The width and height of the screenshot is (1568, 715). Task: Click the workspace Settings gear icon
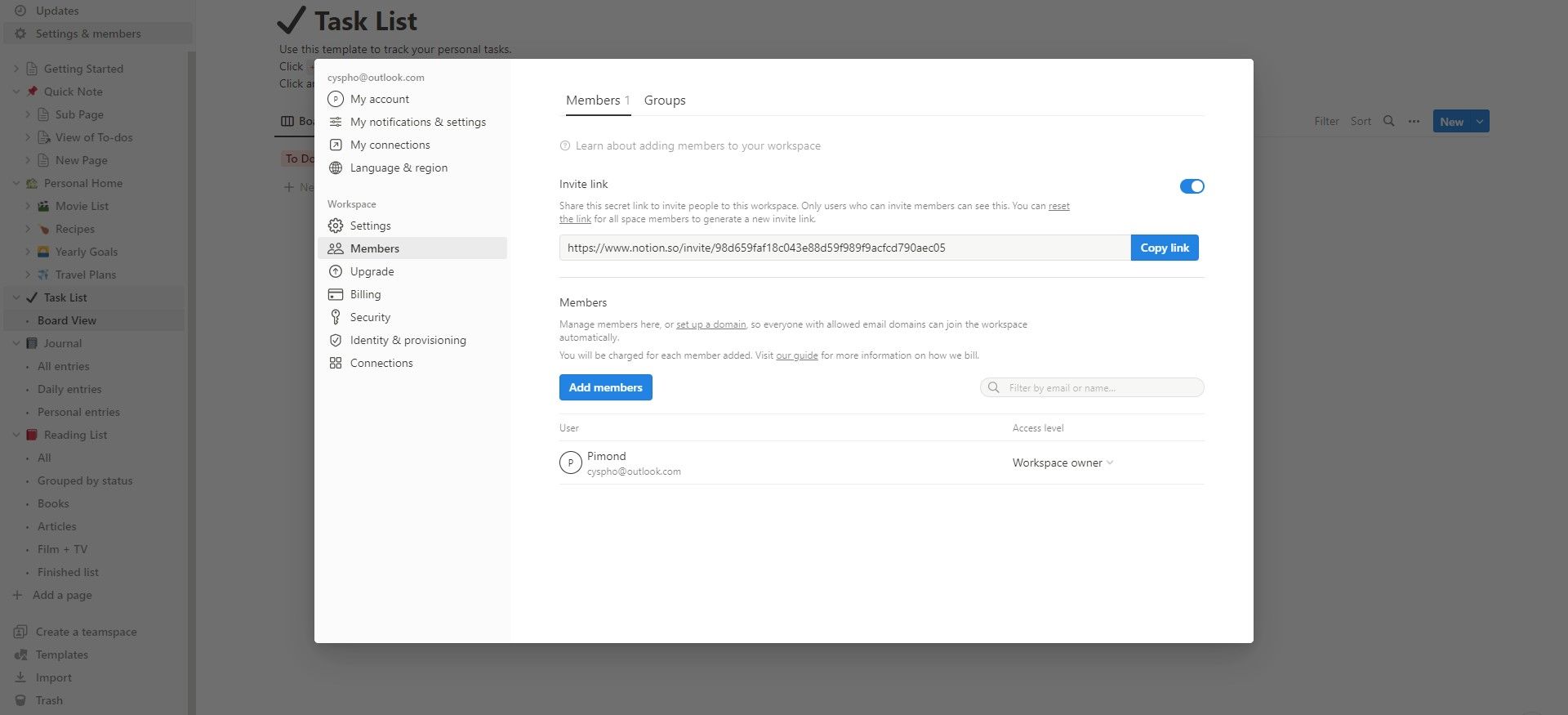tap(335, 226)
